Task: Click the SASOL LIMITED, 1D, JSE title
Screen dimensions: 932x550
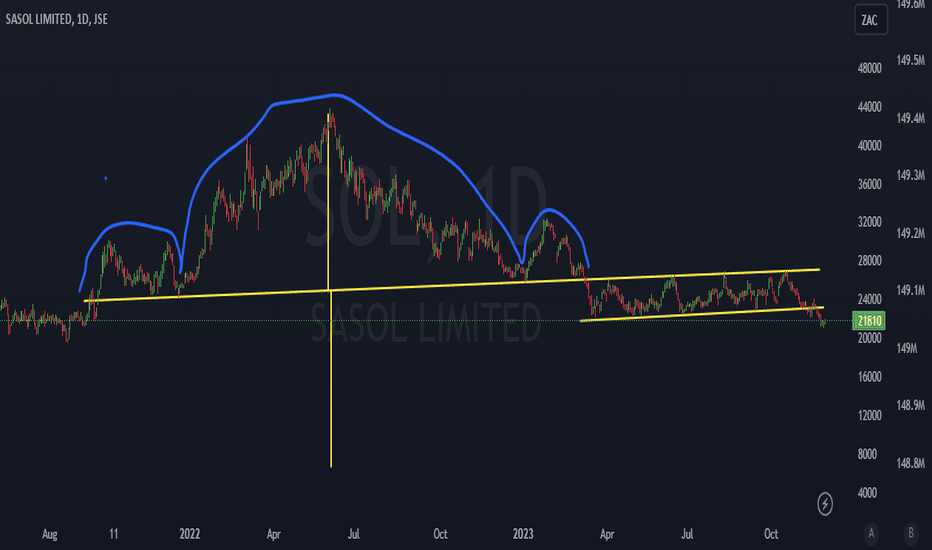Action: coord(56,19)
